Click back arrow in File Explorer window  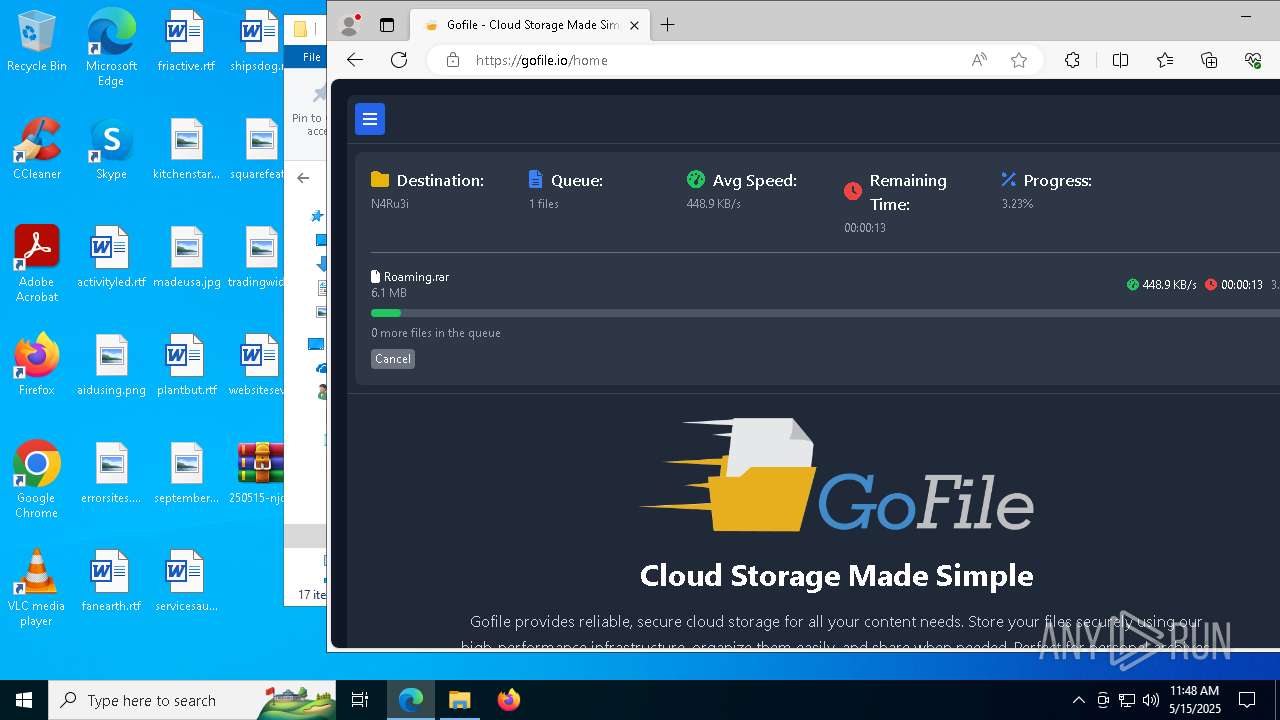(303, 178)
